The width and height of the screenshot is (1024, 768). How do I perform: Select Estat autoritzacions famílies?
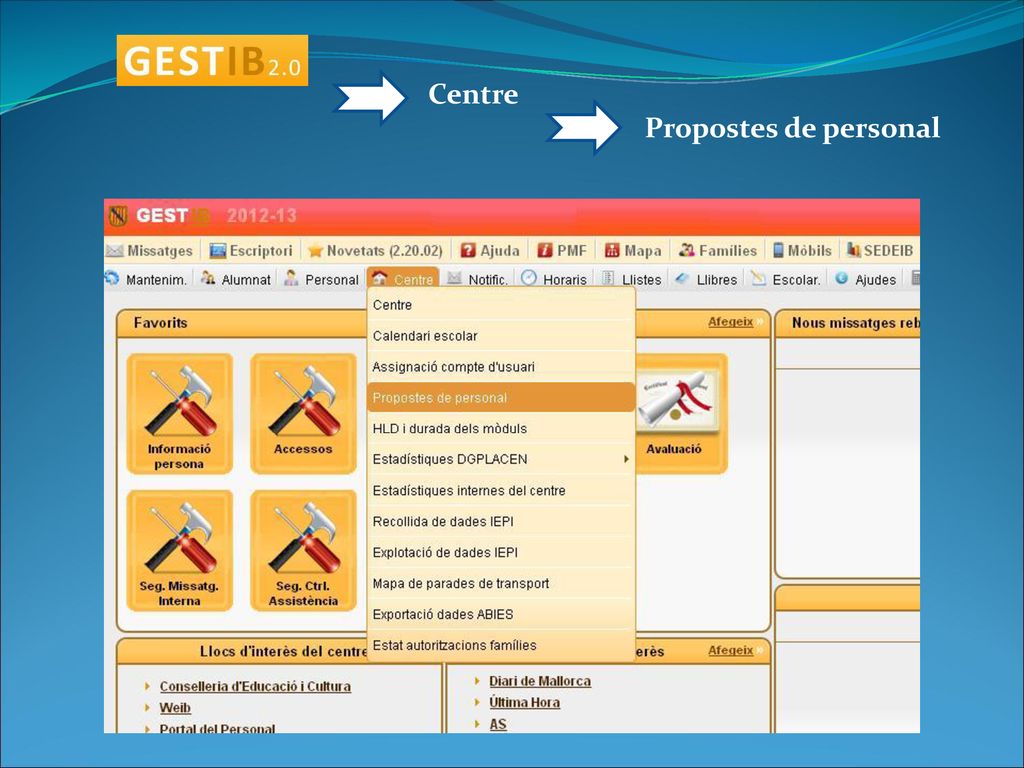(502, 645)
